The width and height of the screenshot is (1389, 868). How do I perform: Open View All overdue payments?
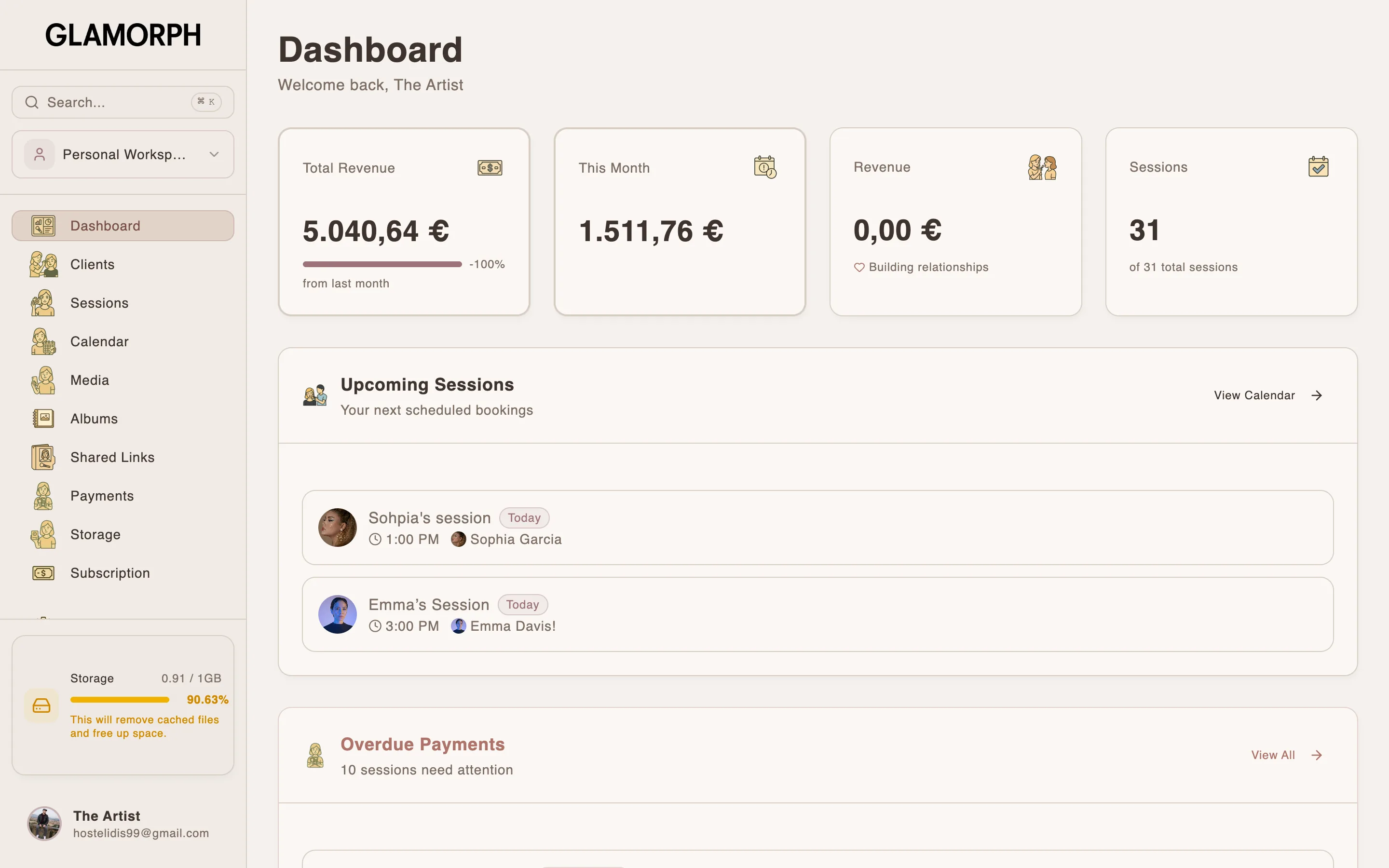click(1287, 755)
